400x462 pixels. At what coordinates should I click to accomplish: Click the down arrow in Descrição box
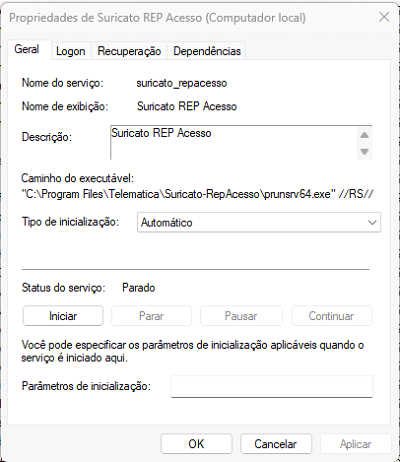(365, 152)
